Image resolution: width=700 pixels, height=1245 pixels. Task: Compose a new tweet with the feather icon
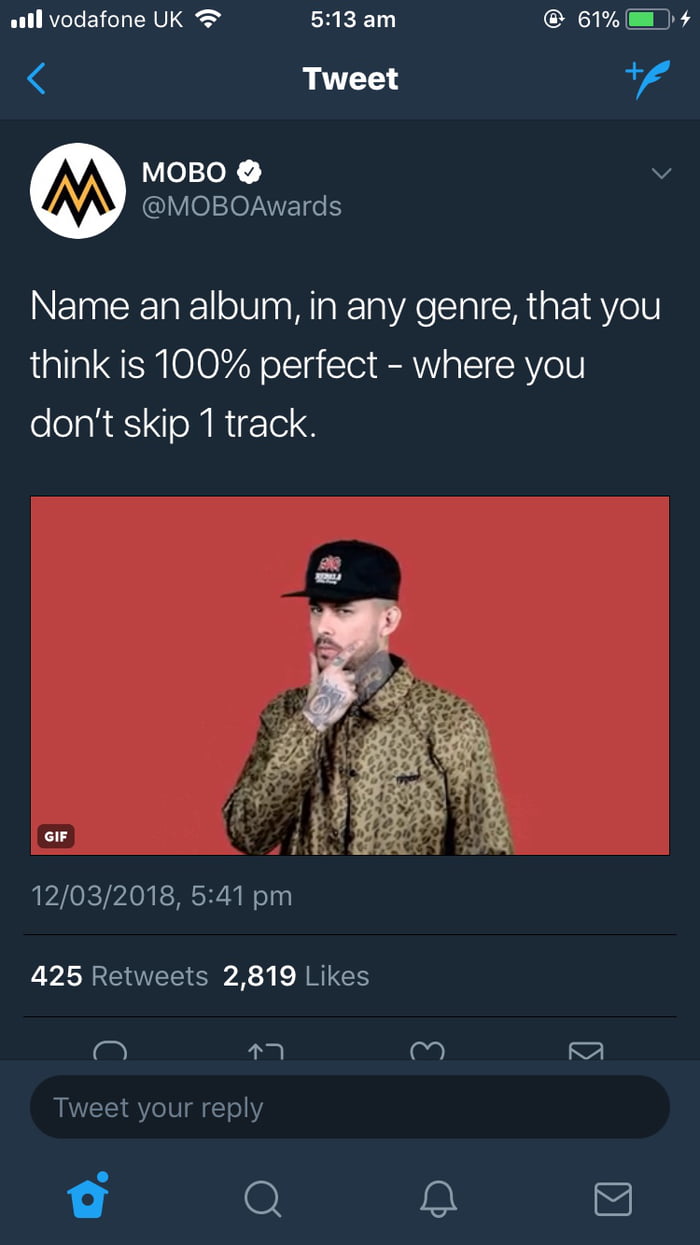tap(645, 79)
